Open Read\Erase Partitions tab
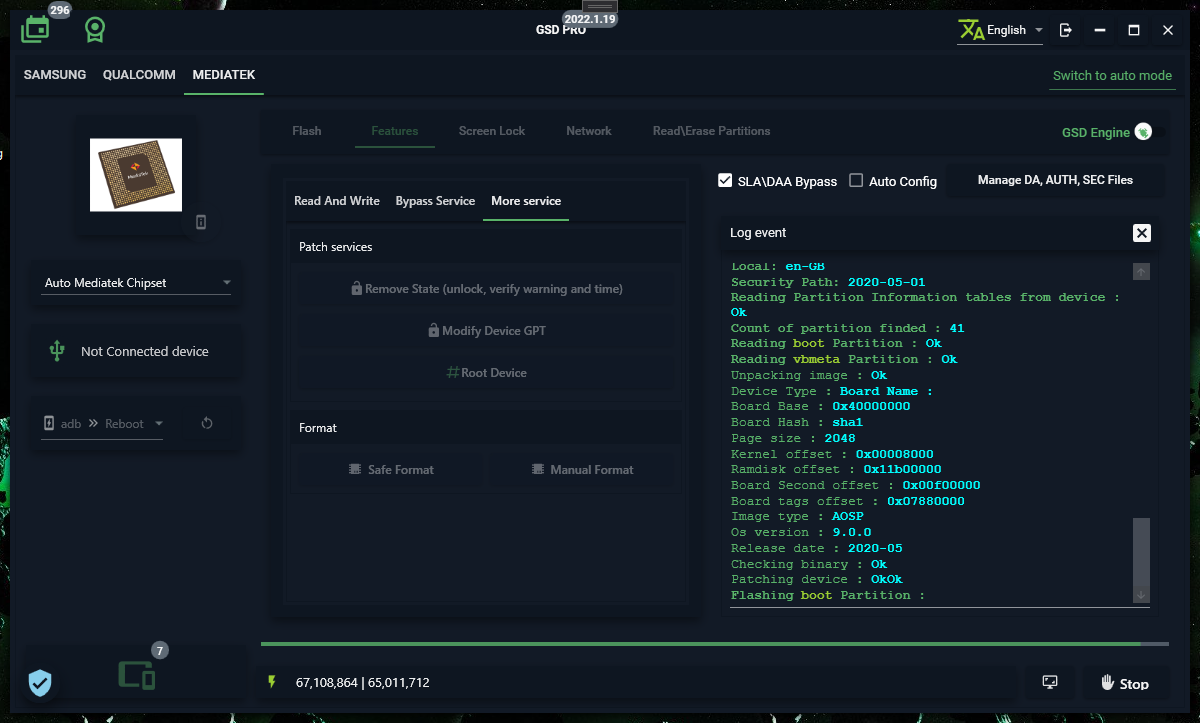The height and width of the screenshot is (723, 1200). tap(711, 131)
